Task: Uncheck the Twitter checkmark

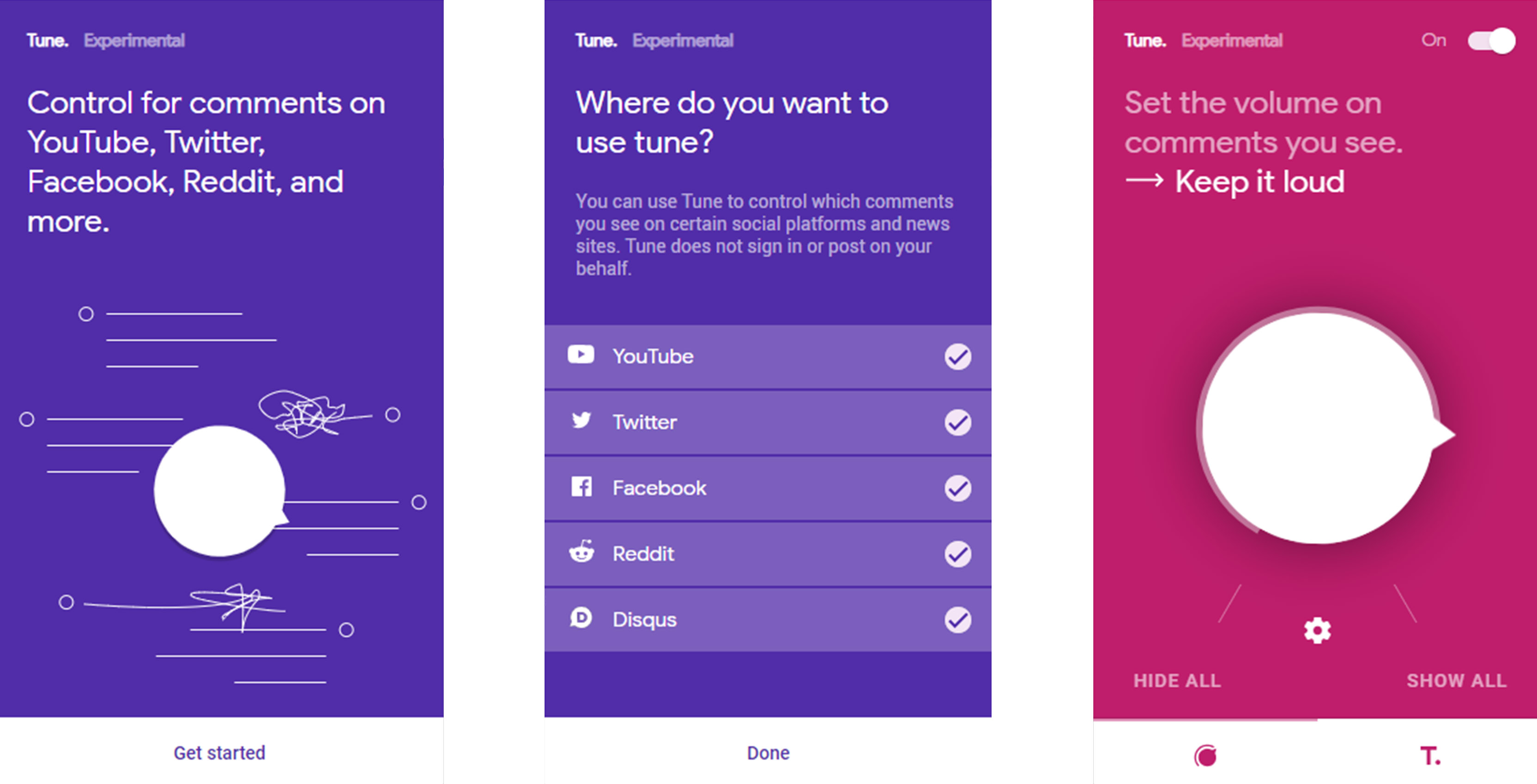Action: (x=958, y=422)
